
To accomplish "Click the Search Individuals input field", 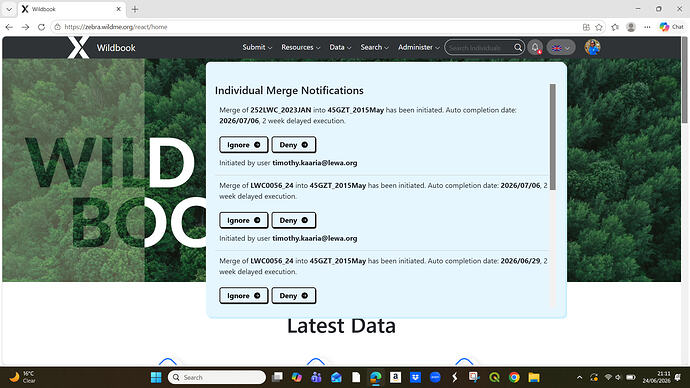I will click(x=479, y=48).
